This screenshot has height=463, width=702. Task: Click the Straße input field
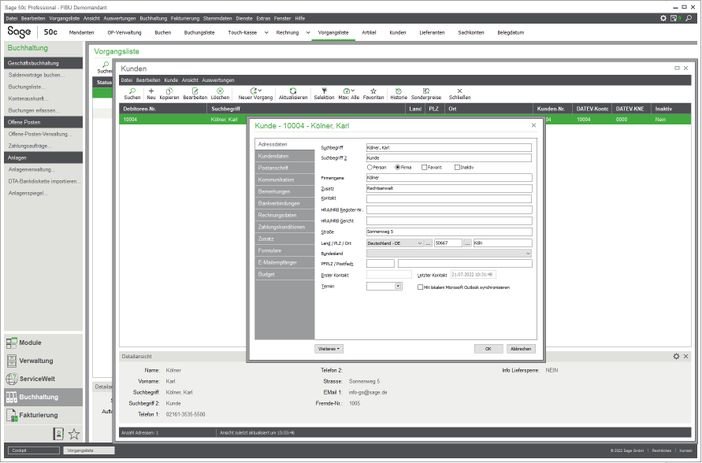(449, 232)
